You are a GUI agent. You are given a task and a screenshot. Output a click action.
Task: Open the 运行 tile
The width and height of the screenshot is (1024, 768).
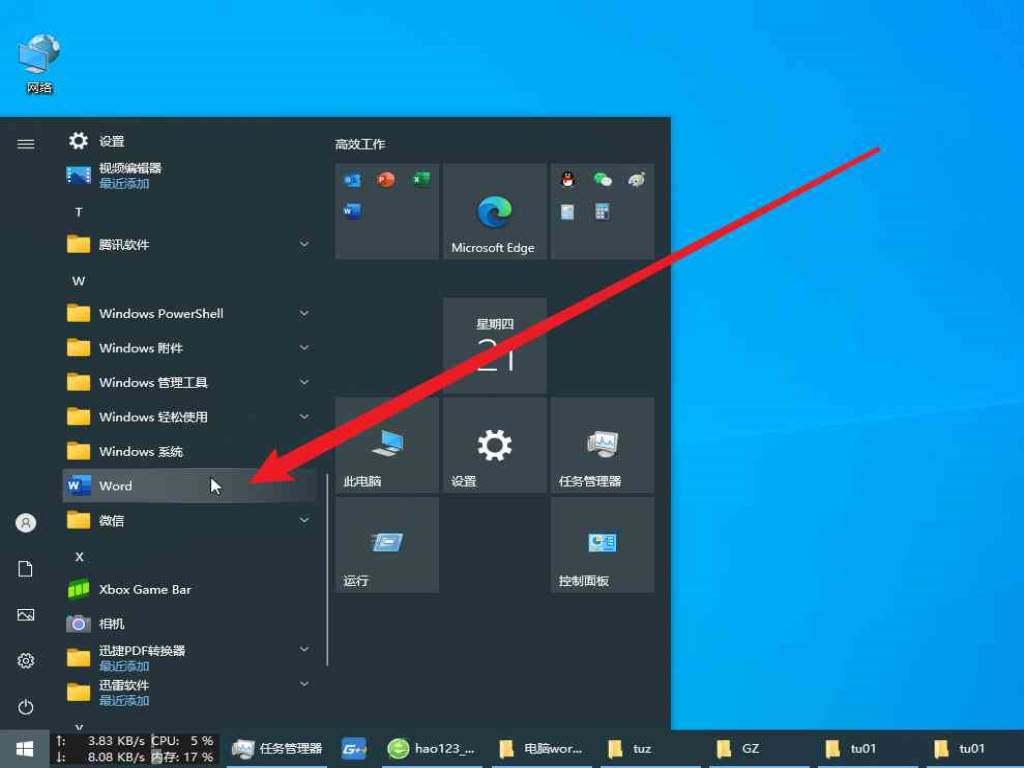387,545
